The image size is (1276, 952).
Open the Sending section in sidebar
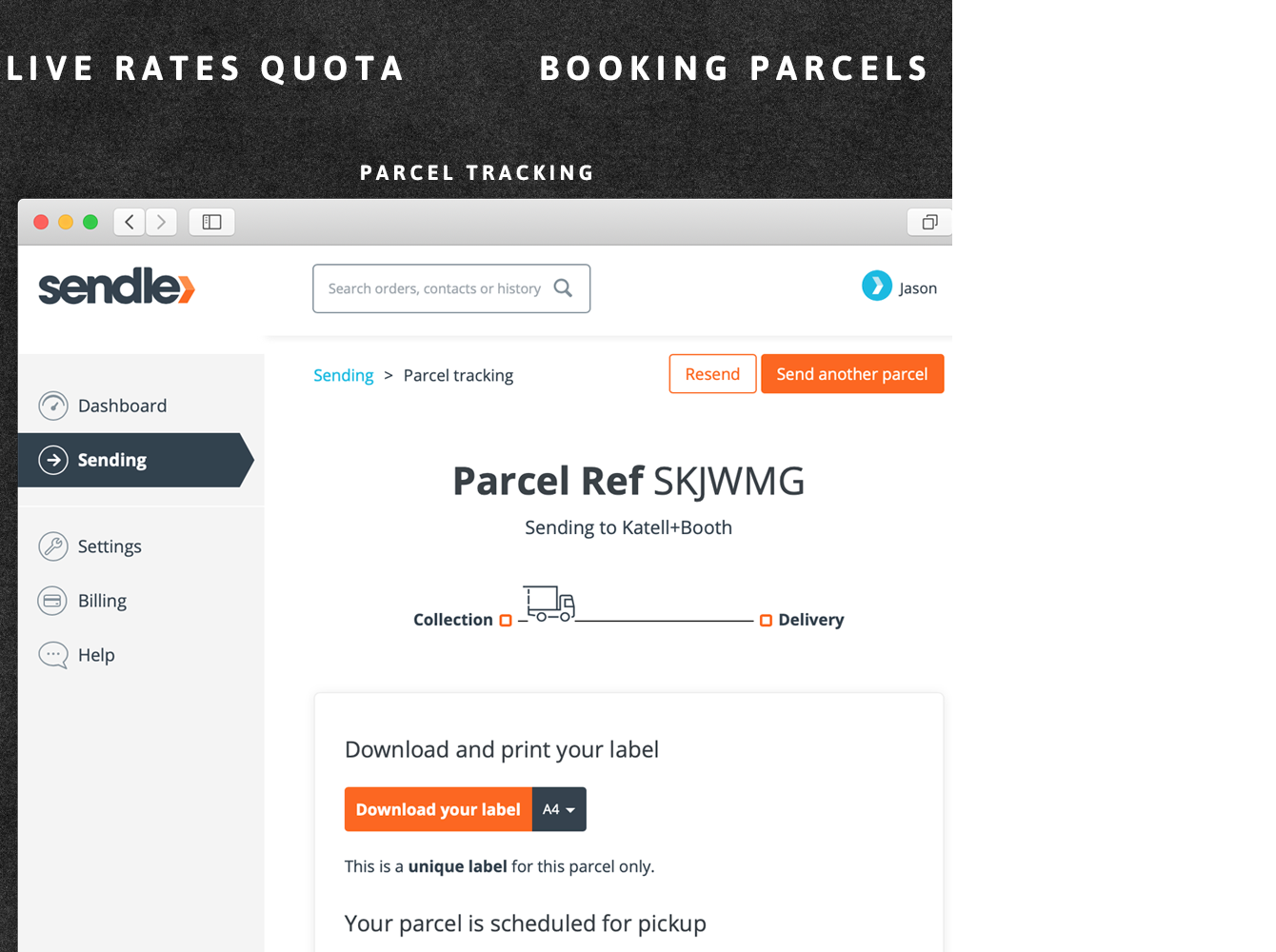coord(111,460)
